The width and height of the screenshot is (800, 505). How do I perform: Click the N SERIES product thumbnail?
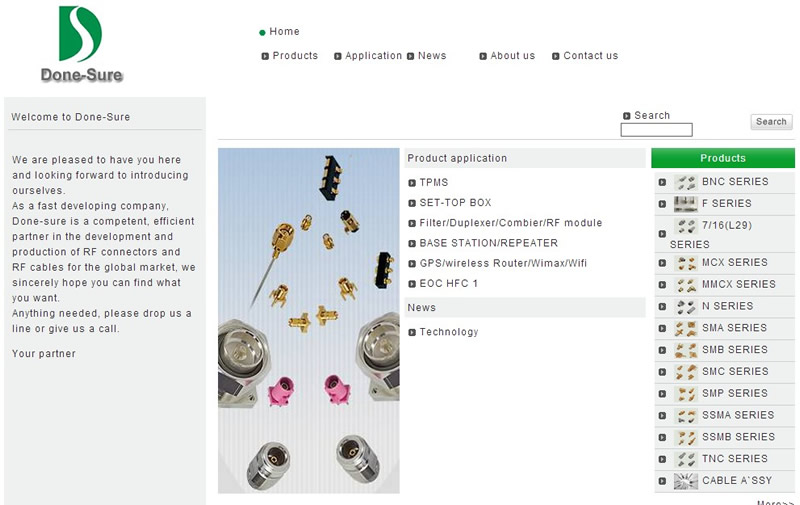click(x=685, y=307)
